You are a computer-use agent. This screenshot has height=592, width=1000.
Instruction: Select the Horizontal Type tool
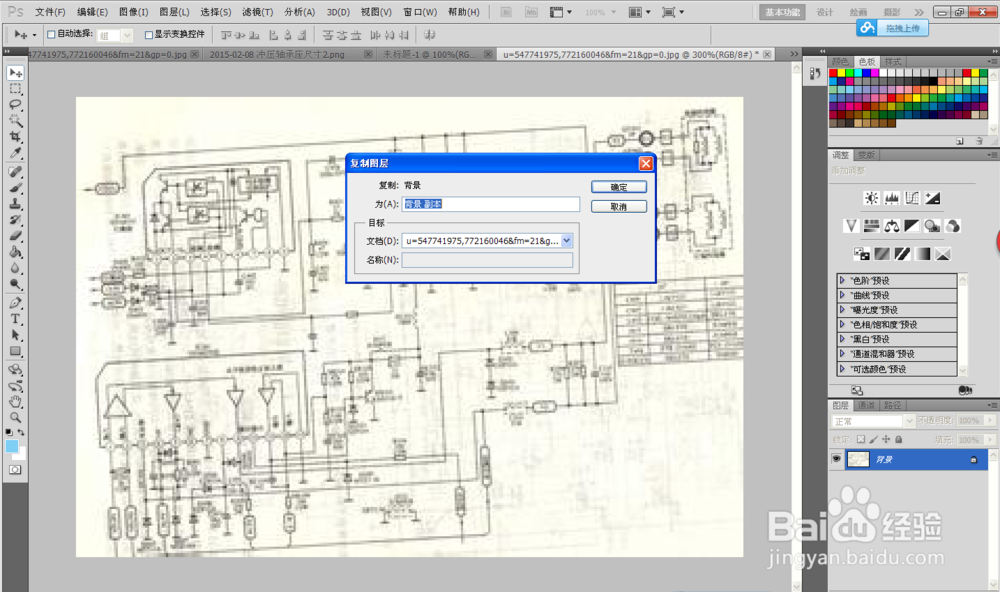(15, 319)
